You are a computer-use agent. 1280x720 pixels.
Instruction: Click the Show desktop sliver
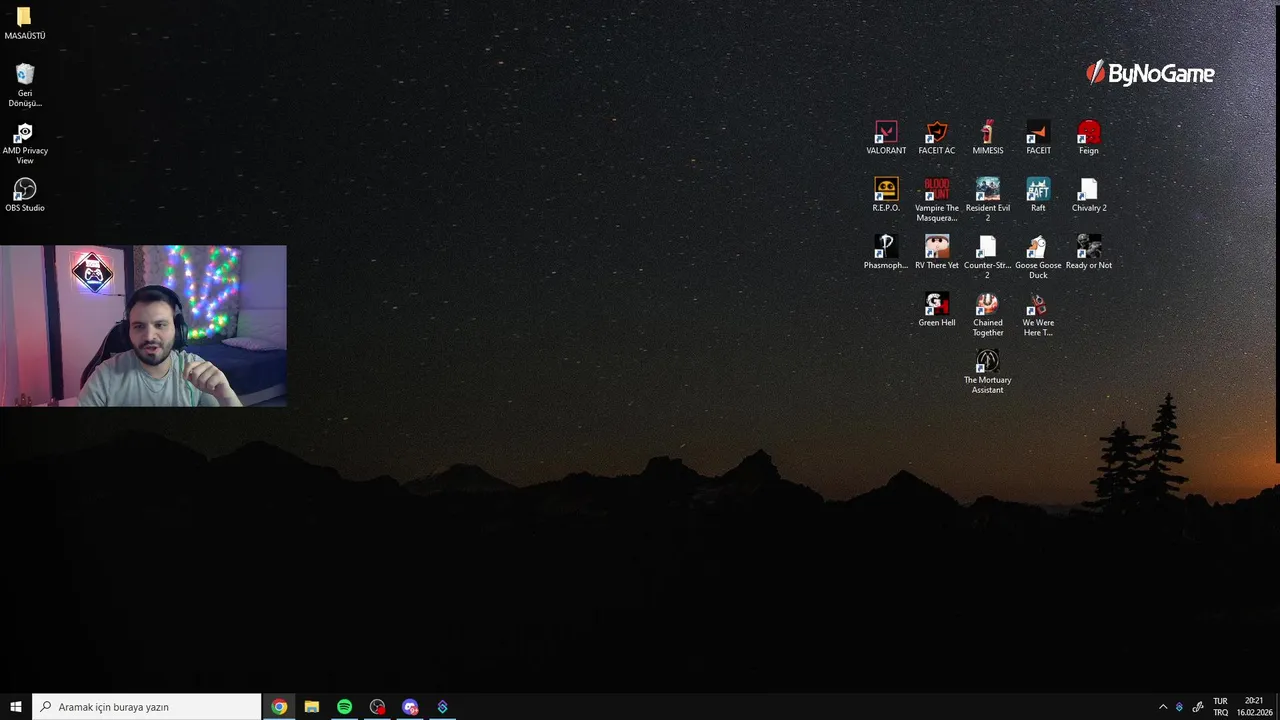[x=1277, y=707]
